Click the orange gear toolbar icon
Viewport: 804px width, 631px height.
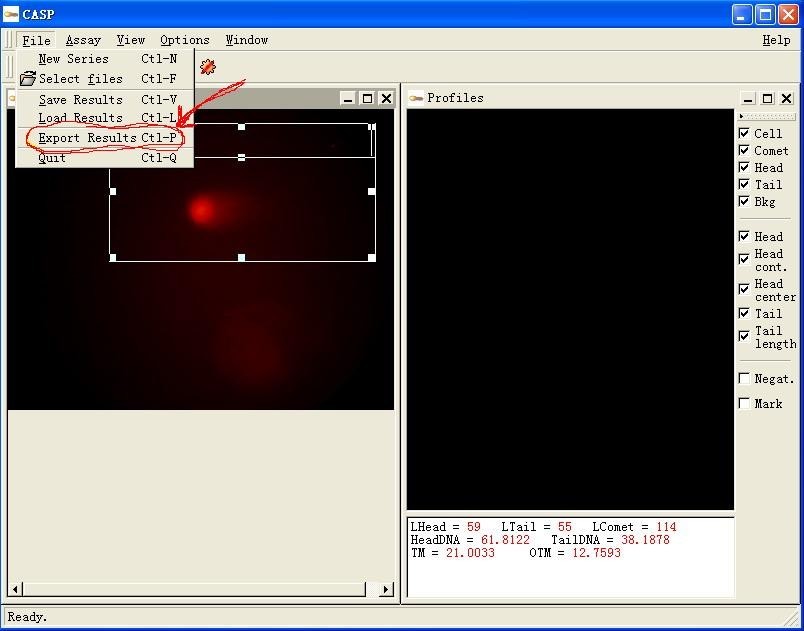(x=207, y=67)
